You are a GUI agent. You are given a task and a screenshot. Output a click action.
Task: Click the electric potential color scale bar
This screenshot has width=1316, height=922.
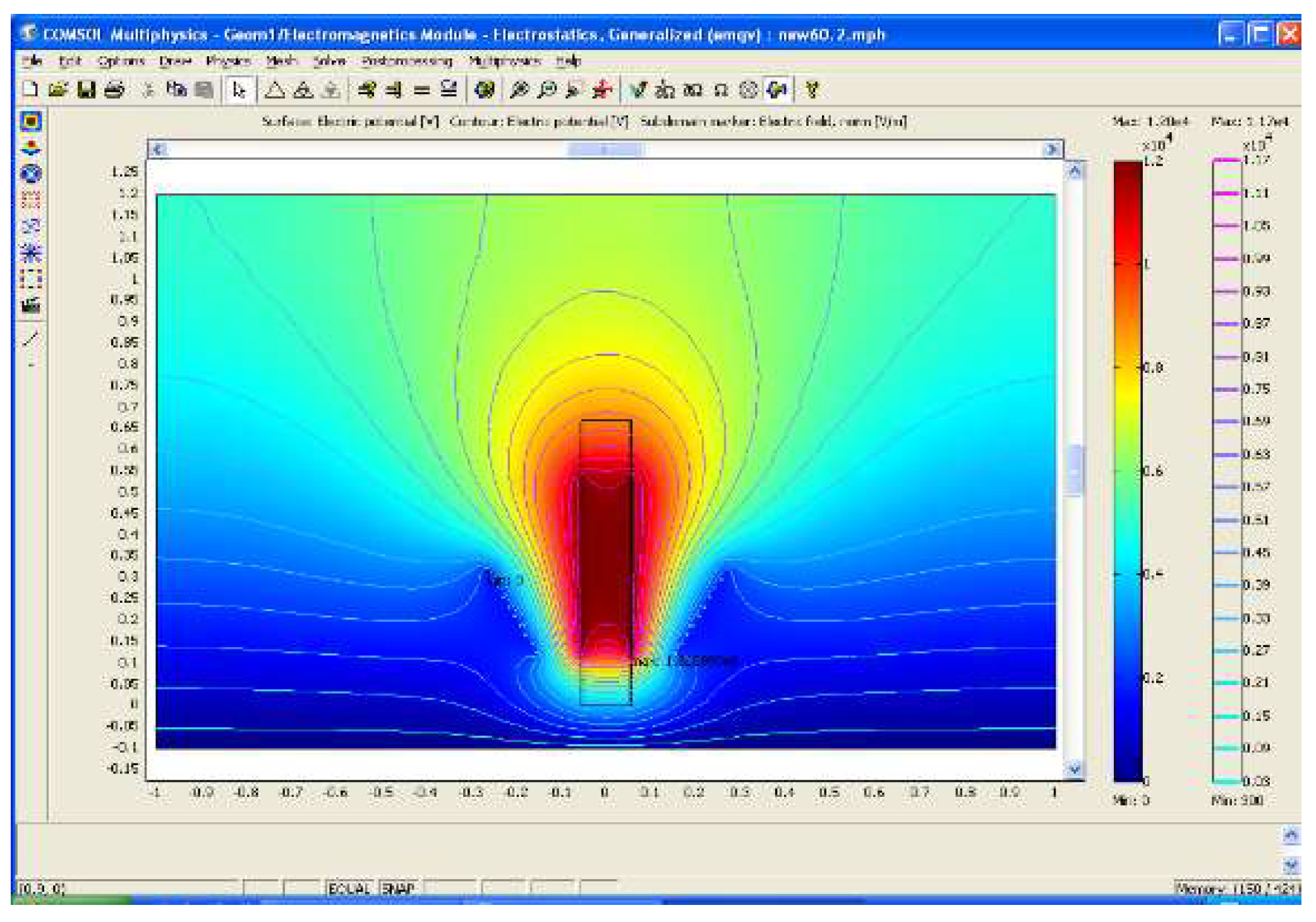coord(1127,471)
